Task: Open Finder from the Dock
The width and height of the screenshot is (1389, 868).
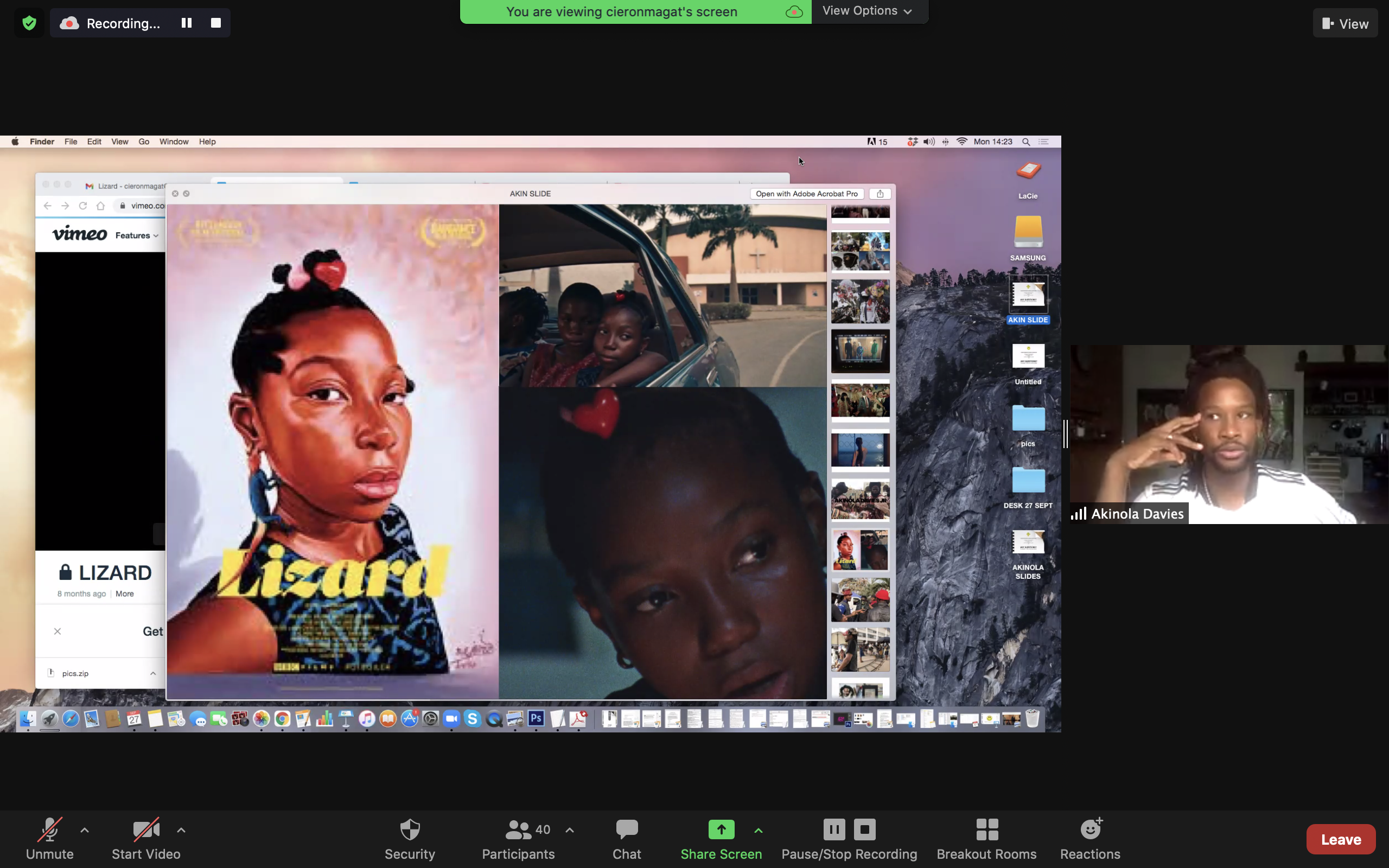Action: click(x=28, y=719)
